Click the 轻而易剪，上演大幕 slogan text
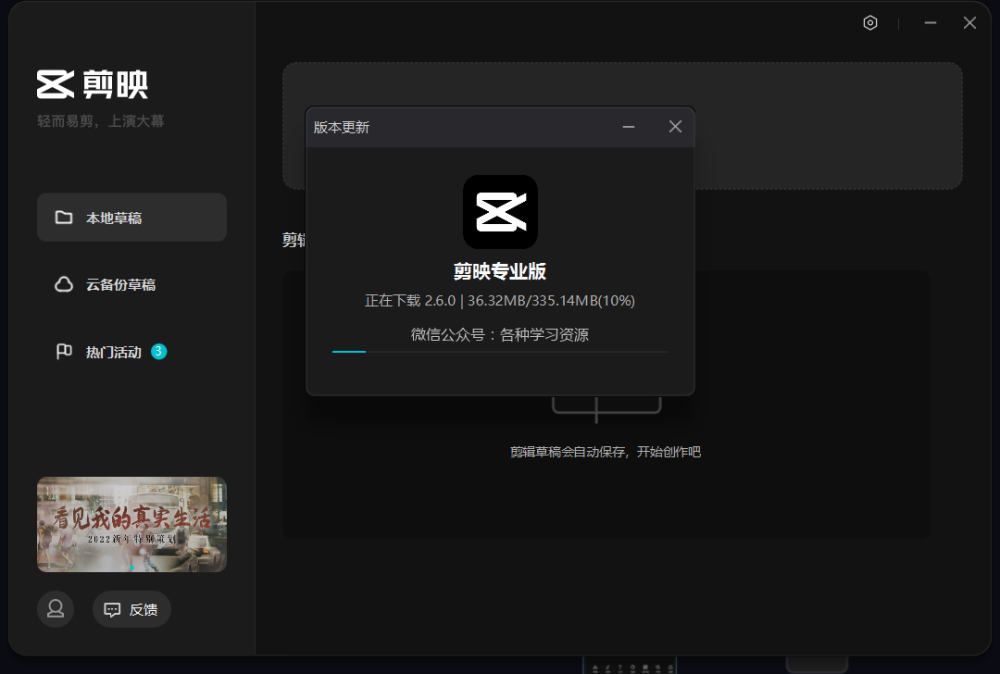This screenshot has width=1000, height=674. coord(101,121)
